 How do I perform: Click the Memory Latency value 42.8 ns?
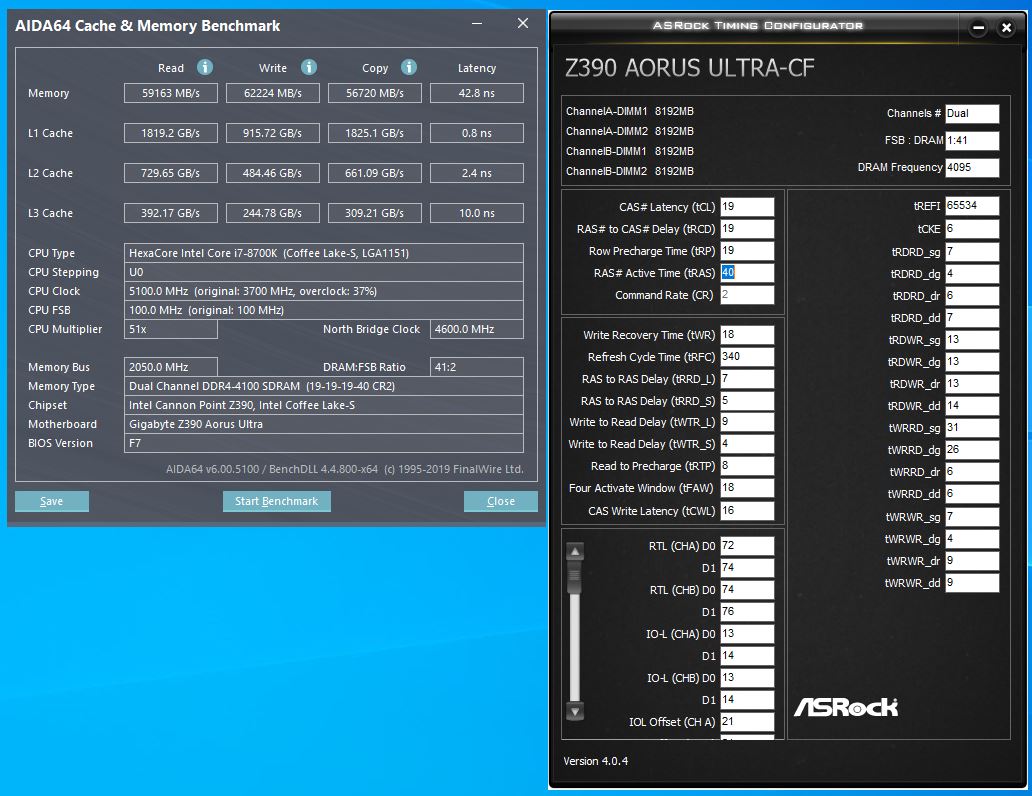[477, 93]
